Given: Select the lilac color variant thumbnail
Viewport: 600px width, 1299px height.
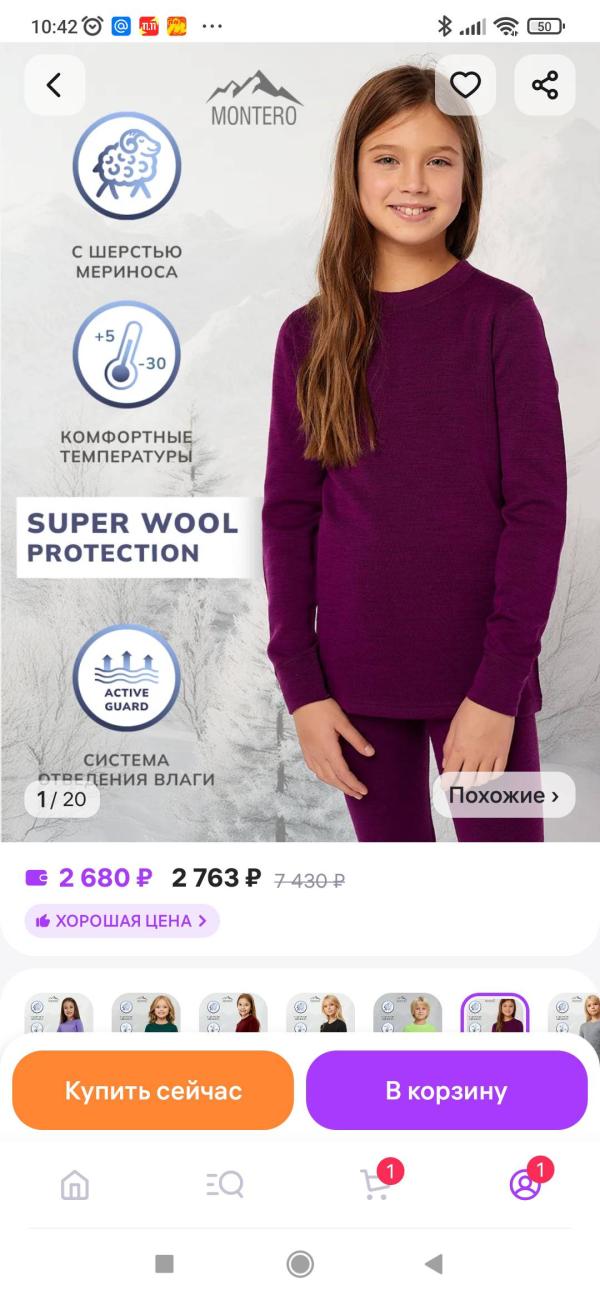Looking at the screenshot, I should coord(59,1013).
